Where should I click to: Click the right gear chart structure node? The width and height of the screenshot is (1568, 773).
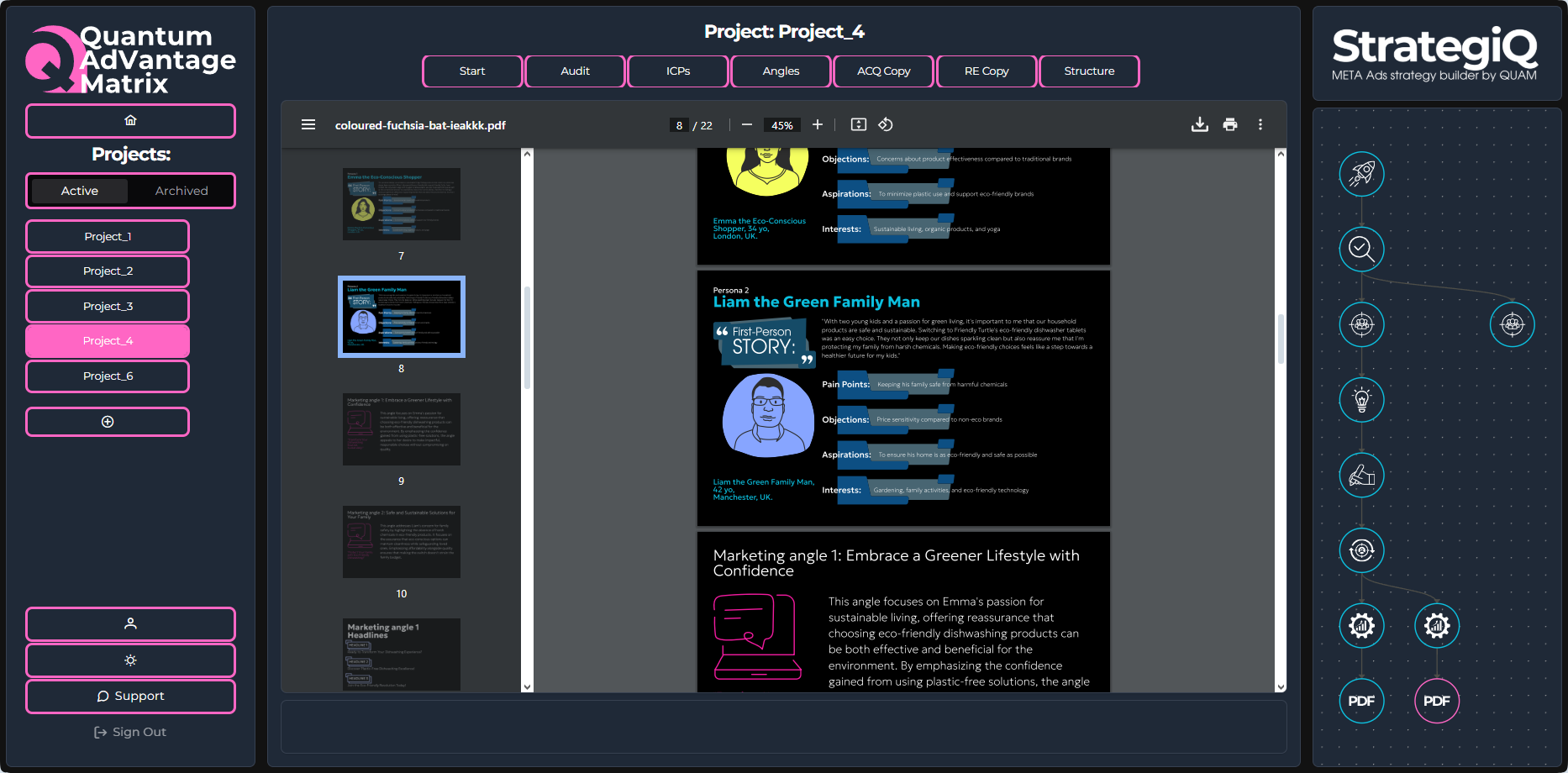[1437, 625]
